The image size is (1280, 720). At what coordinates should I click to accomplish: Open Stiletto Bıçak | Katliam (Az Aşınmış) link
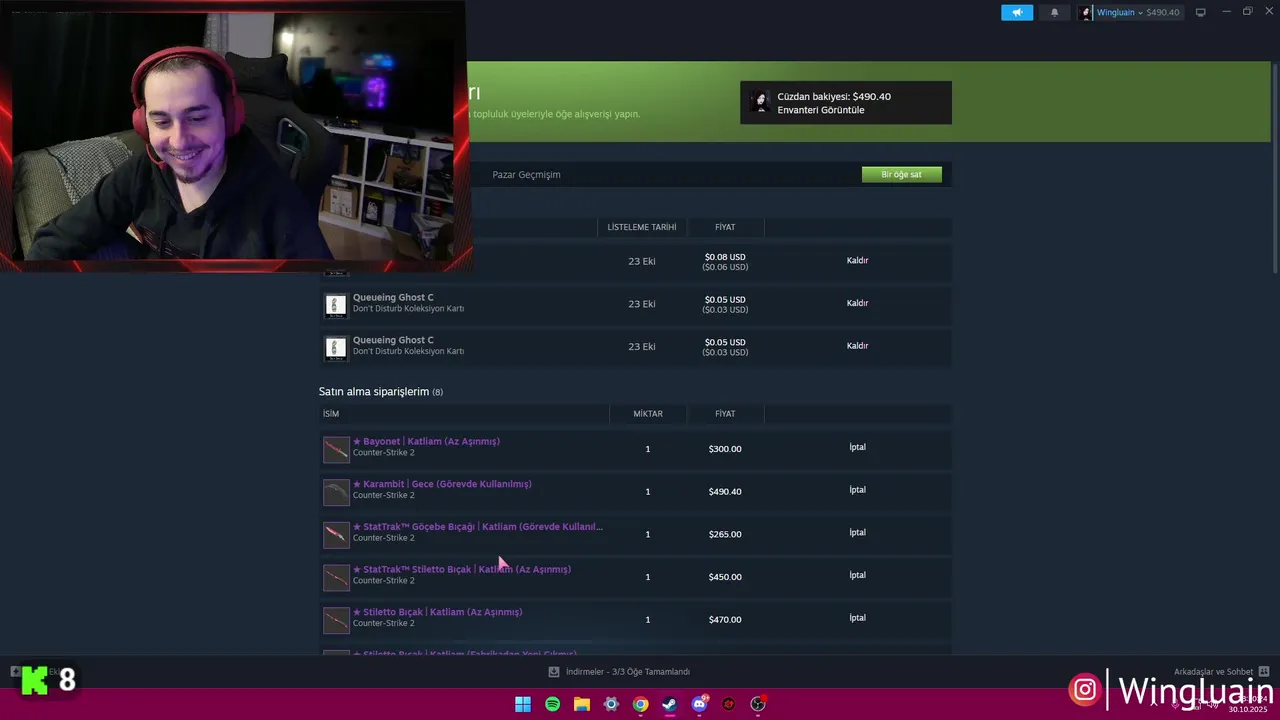point(437,612)
